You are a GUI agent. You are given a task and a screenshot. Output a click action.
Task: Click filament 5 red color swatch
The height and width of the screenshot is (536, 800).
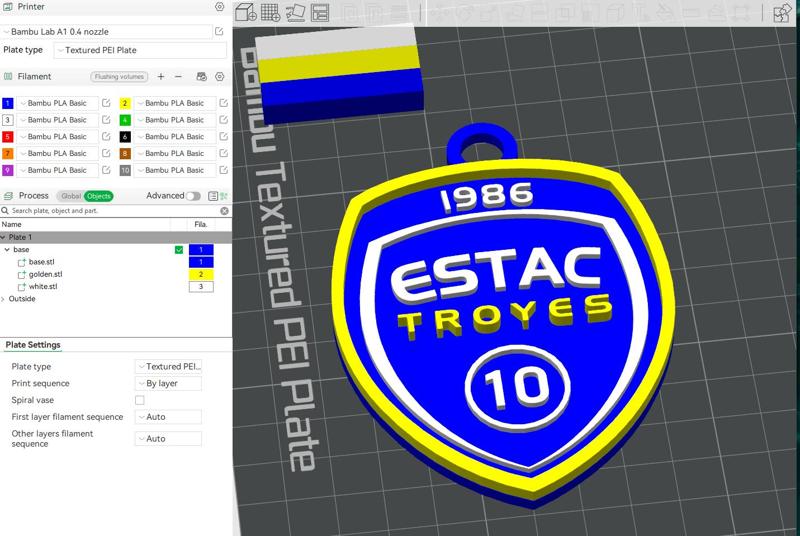coord(8,137)
